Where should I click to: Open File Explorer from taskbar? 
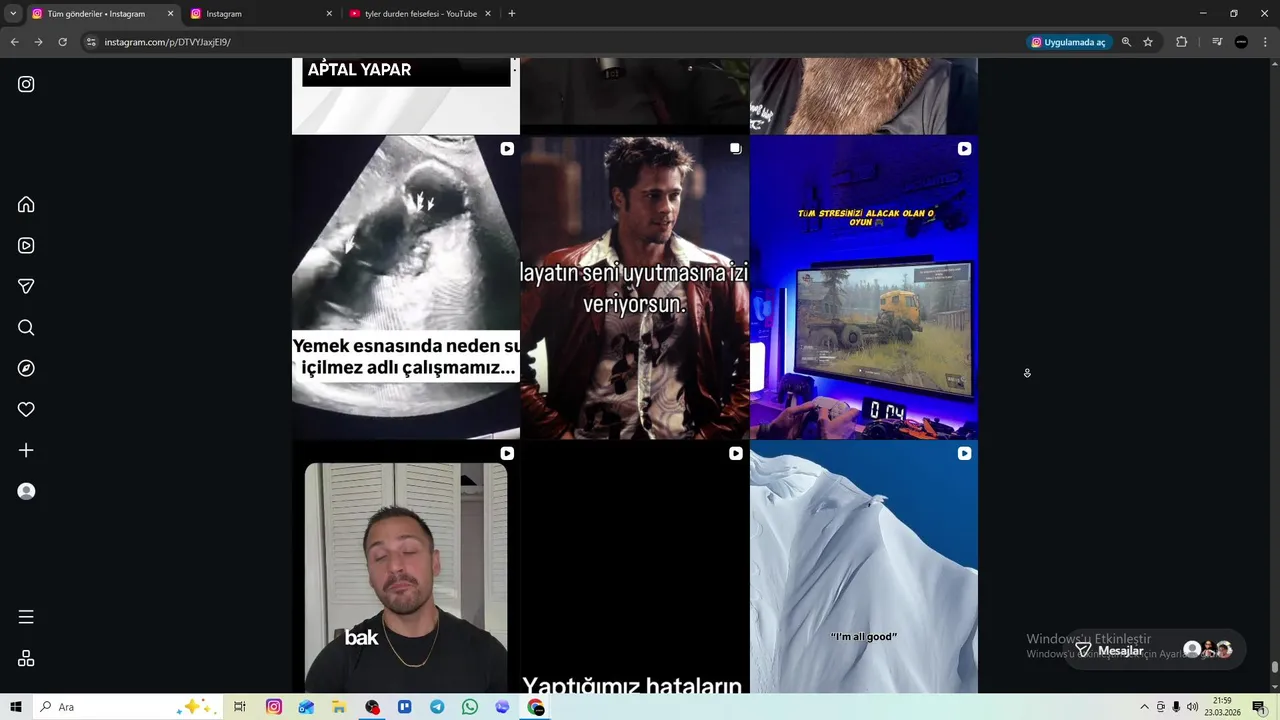coord(340,707)
